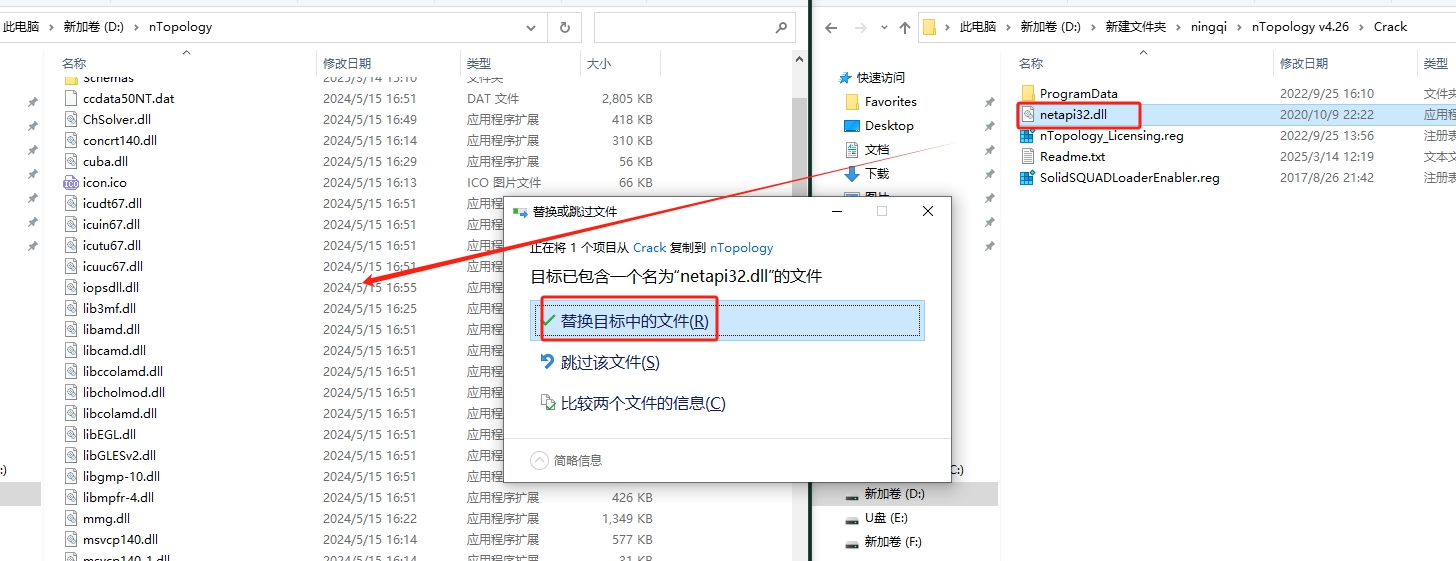Select U盘 (E:) drive in navigation pane
Image resolution: width=1456 pixels, height=561 pixels.
coord(885,518)
